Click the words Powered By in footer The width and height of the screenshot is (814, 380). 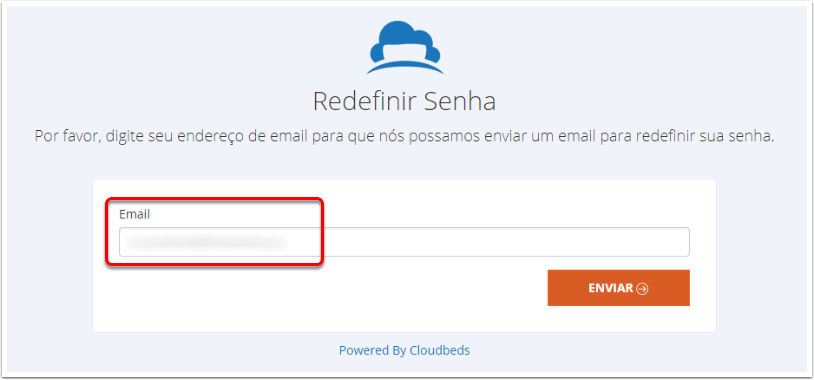coord(372,350)
